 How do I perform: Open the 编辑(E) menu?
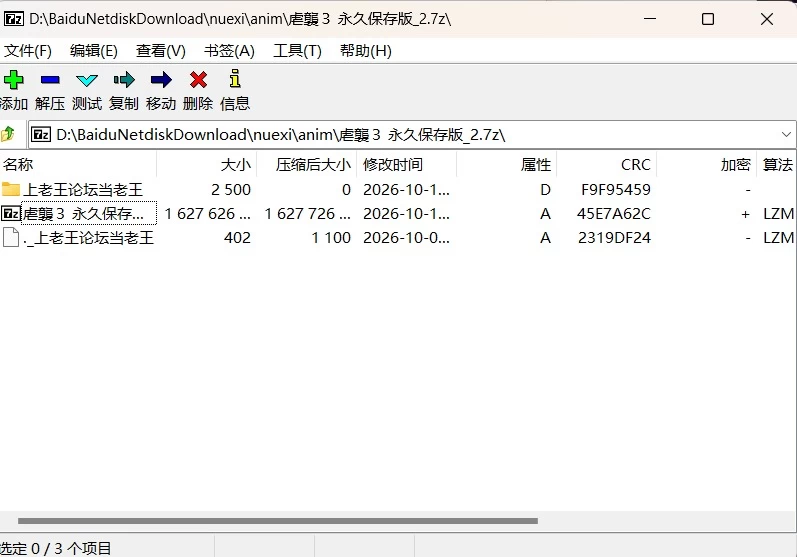point(94,51)
